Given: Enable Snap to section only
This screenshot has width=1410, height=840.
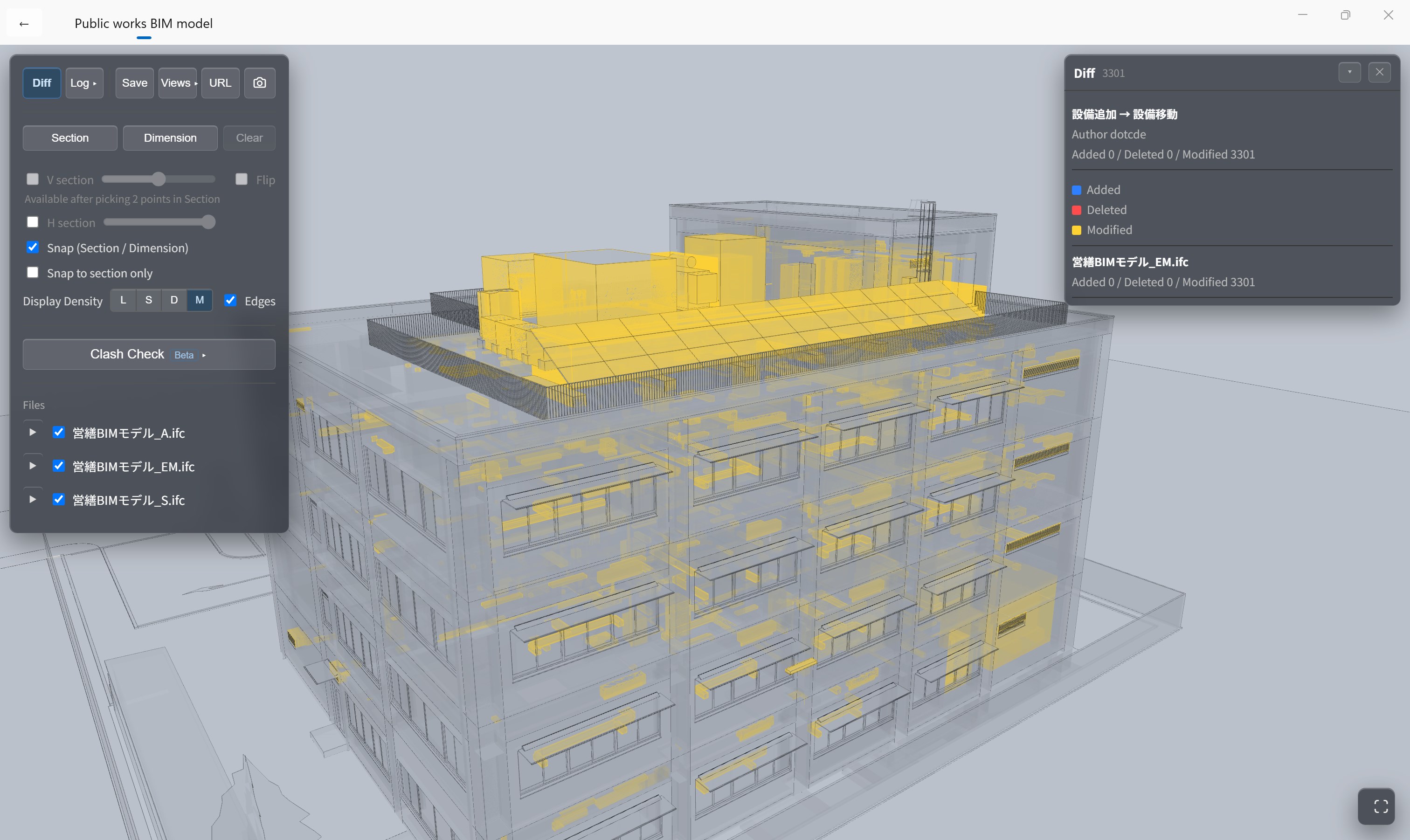Looking at the screenshot, I should point(33,272).
